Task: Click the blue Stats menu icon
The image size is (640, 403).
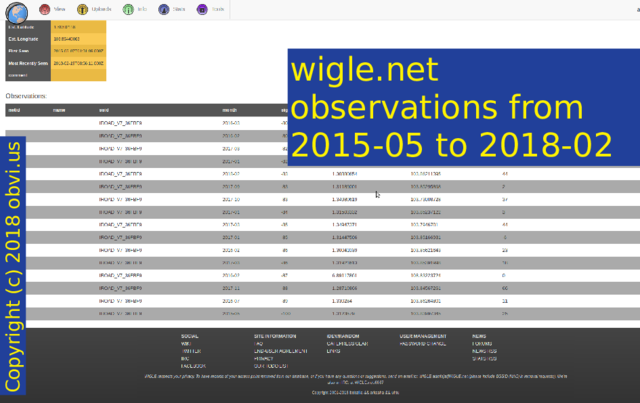Action: click(164, 9)
